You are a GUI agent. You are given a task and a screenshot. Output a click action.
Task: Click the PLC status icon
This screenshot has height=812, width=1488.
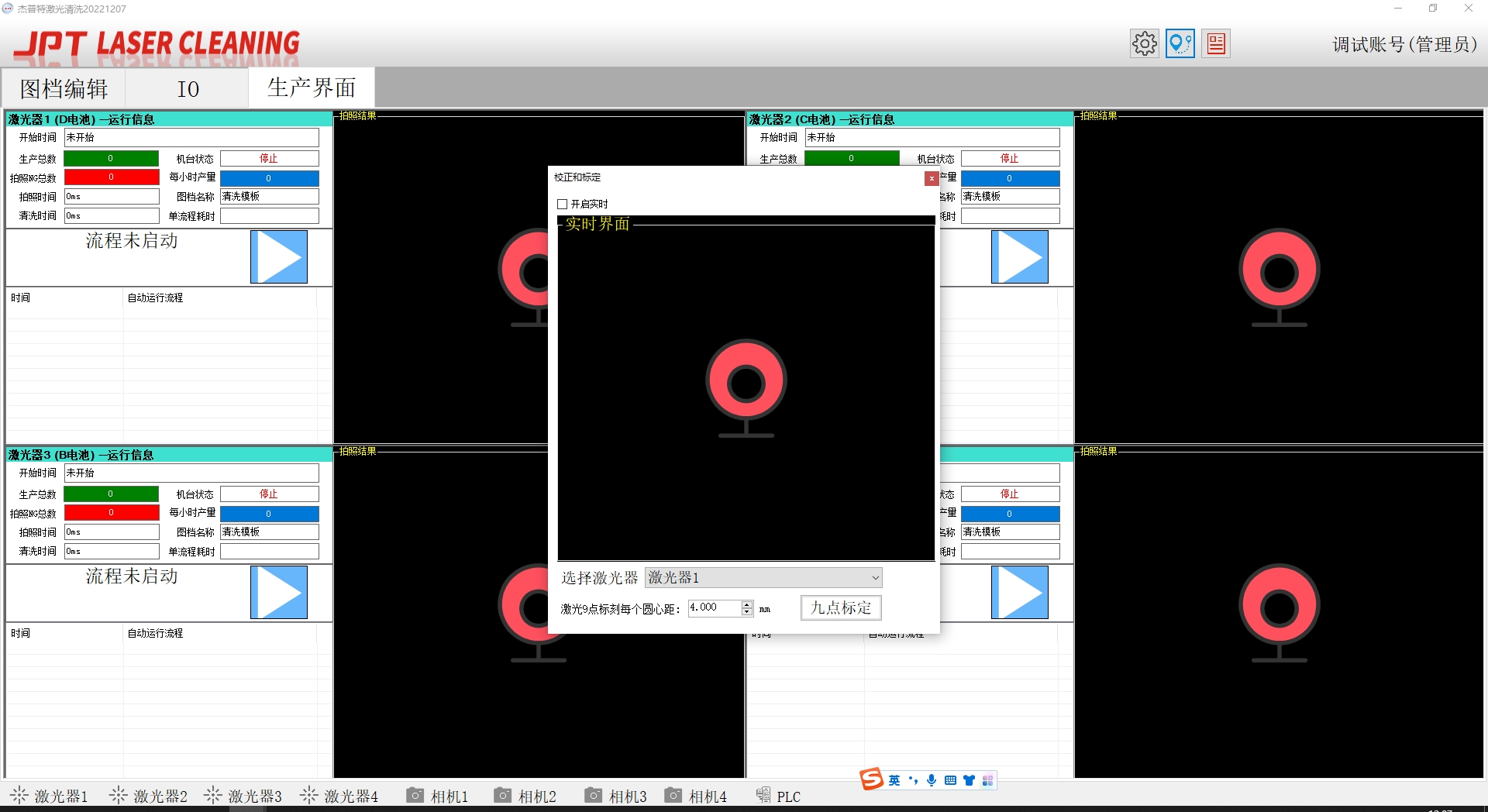[763, 795]
